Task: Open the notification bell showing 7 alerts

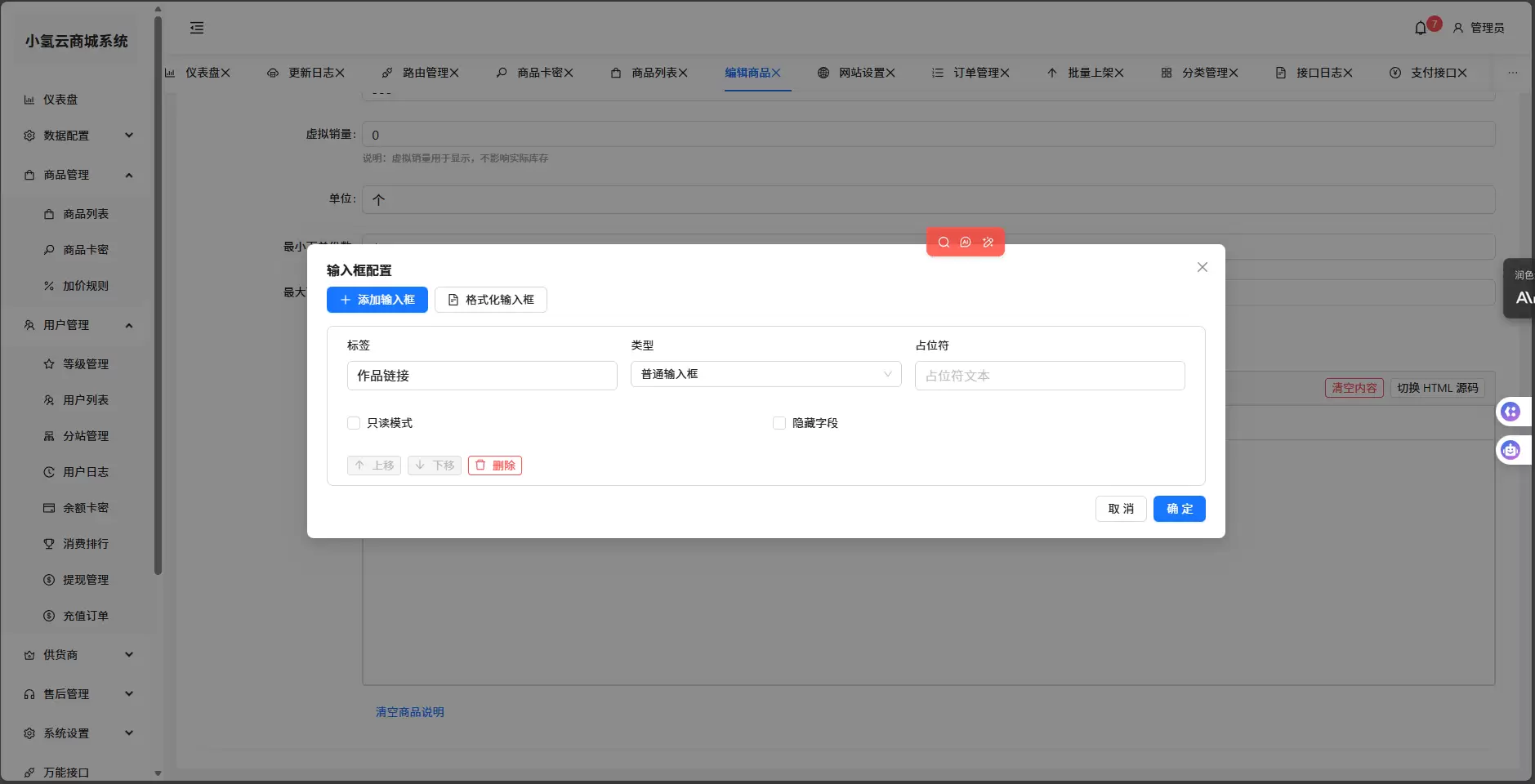Action: [x=1421, y=27]
